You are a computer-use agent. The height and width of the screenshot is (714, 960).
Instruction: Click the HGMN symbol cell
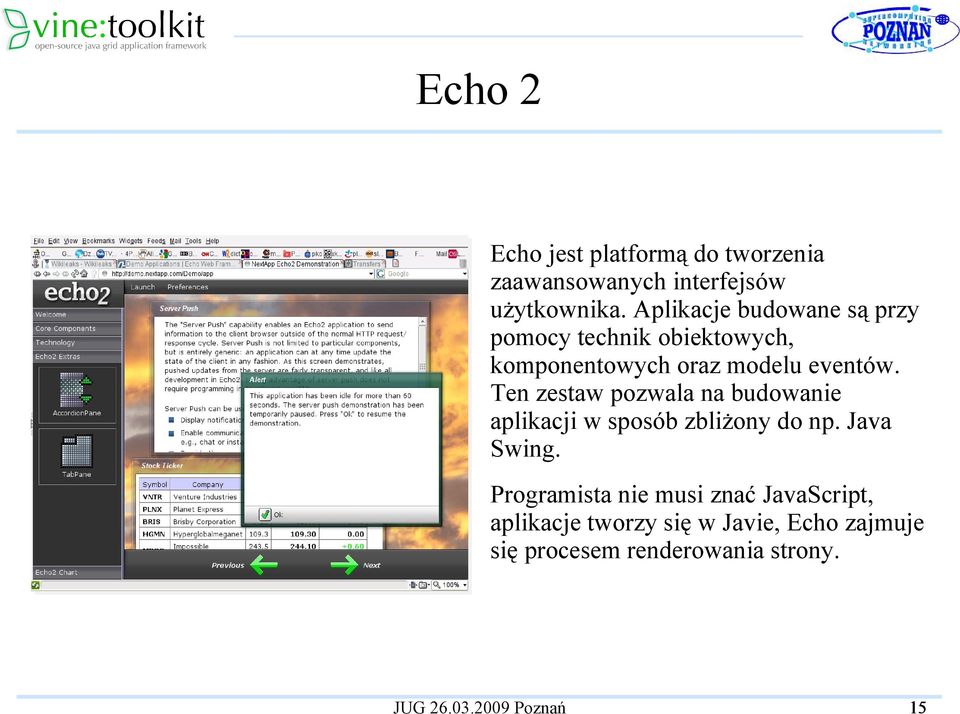coord(154,534)
